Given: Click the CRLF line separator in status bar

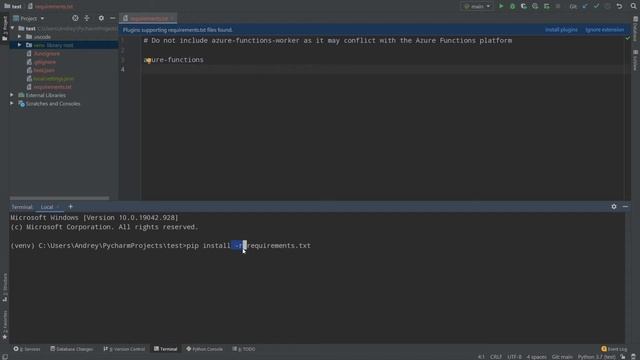Looking at the screenshot, I should pos(496,357).
